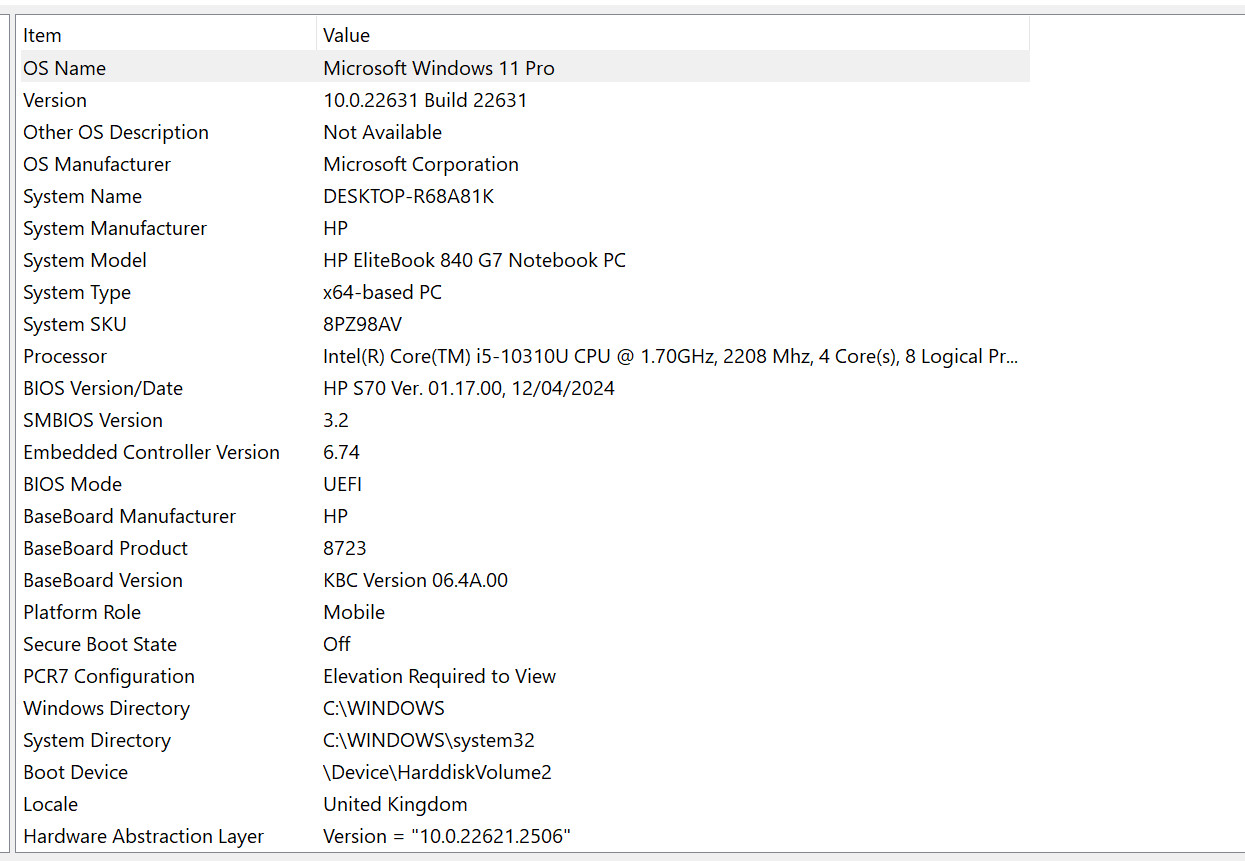Select the Embedded Controller Version row
This screenshot has height=861, width=1245.
click(525, 452)
